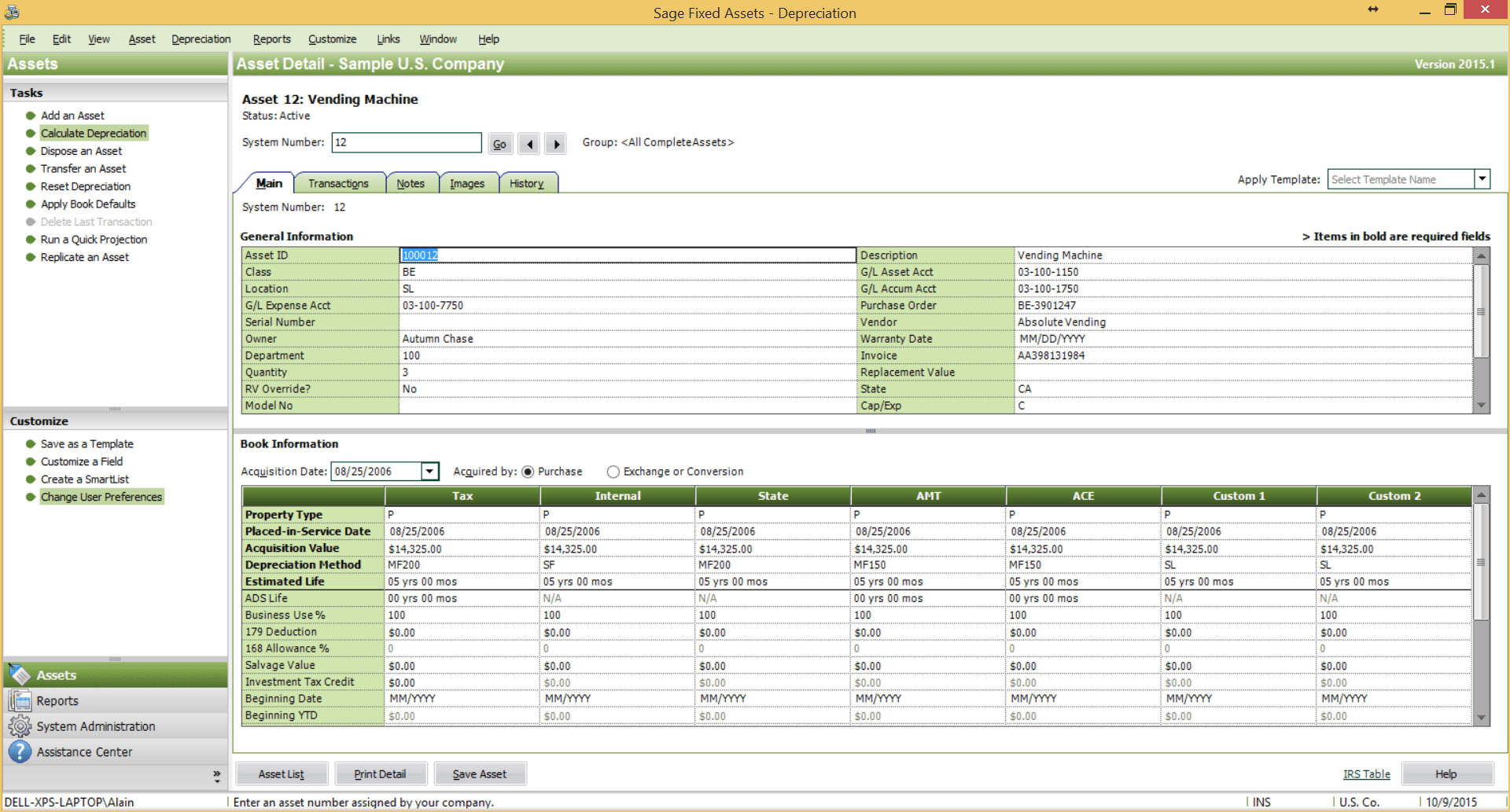1510x812 pixels.
Task: Open the Acquisition Date dropdown
Action: coord(429,472)
